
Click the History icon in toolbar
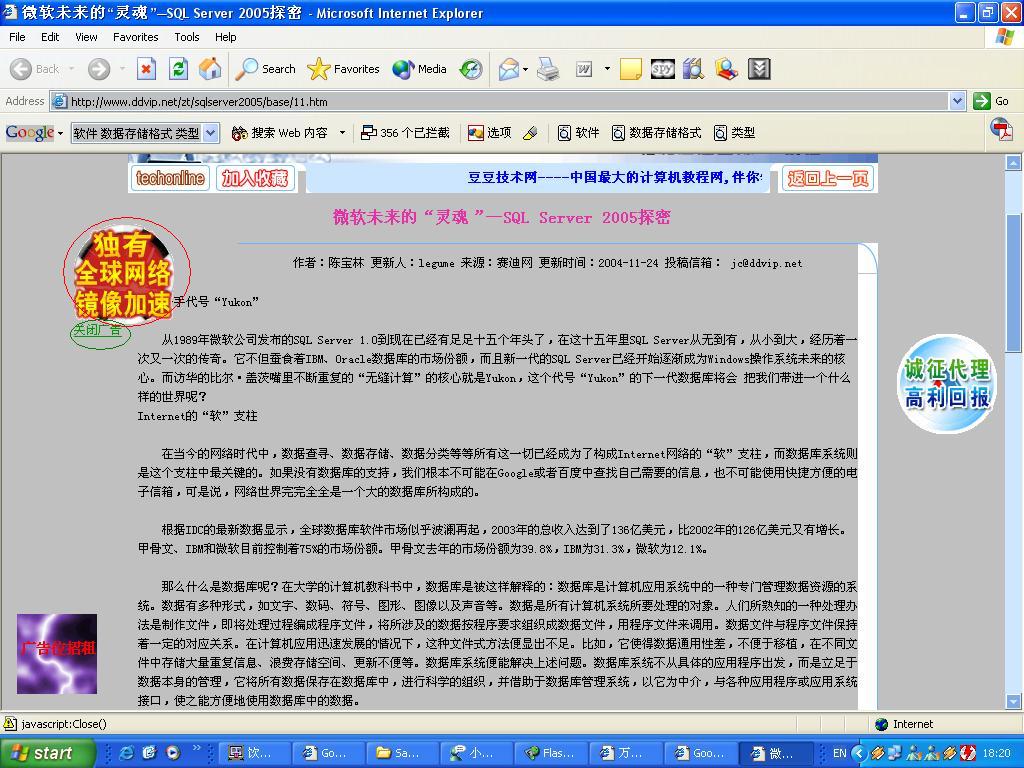(471, 69)
